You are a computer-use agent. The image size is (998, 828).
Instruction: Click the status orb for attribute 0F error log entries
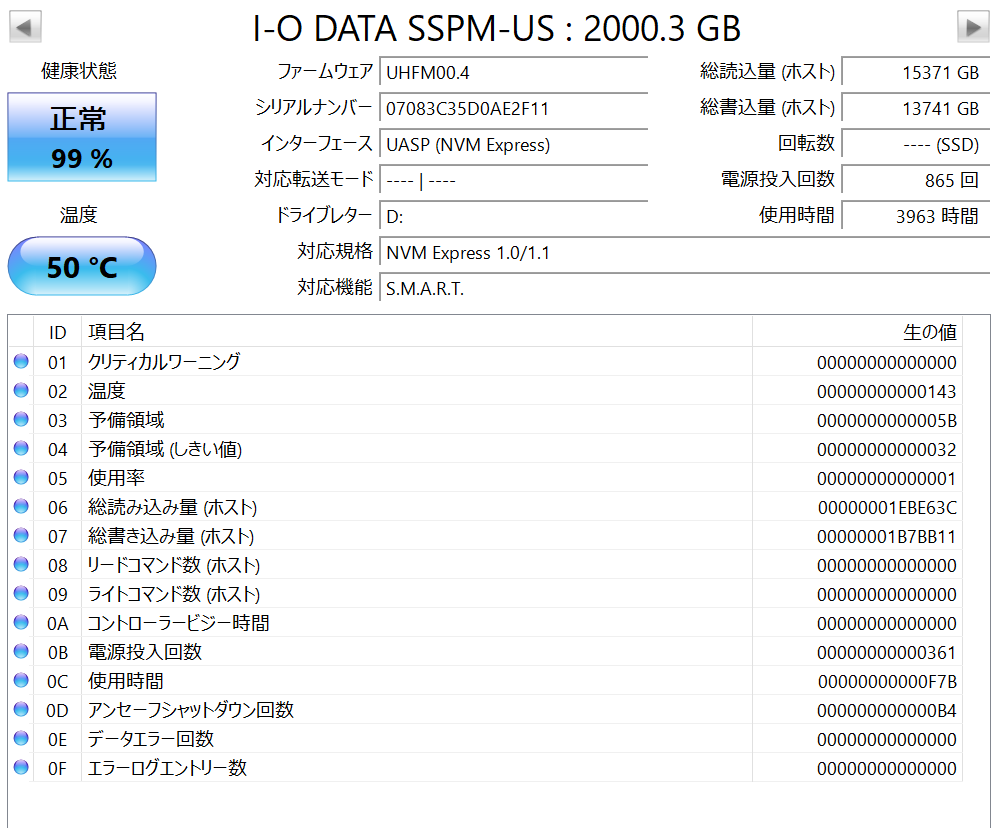point(21,768)
